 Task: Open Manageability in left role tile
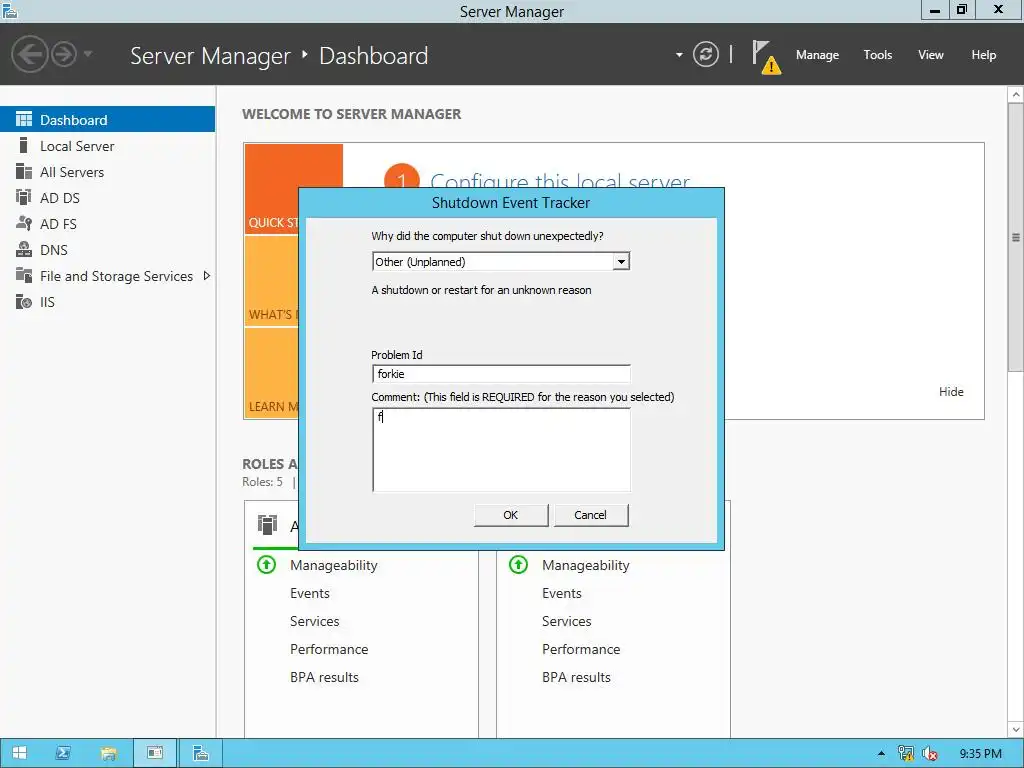point(334,566)
